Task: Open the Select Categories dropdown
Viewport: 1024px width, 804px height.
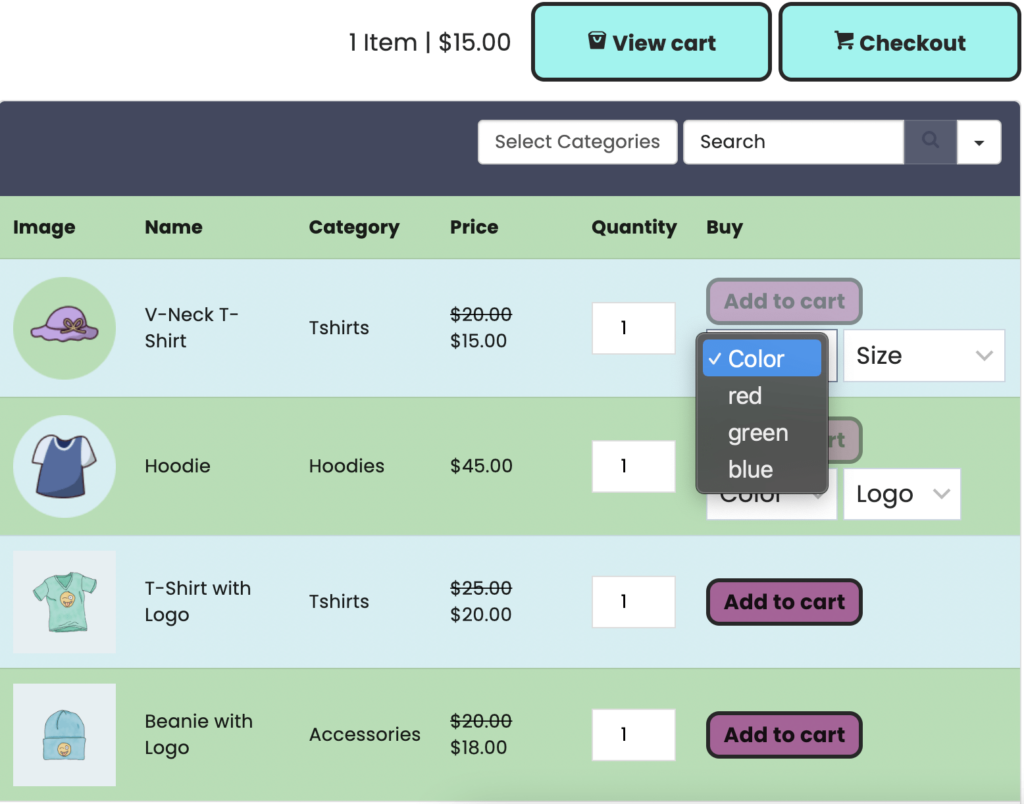Action: (577, 141)
